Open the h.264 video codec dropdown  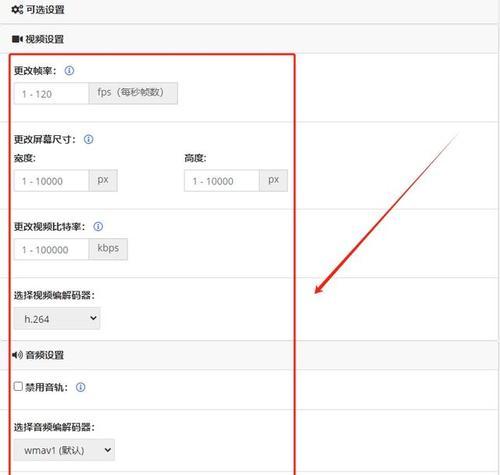(57, 319)
